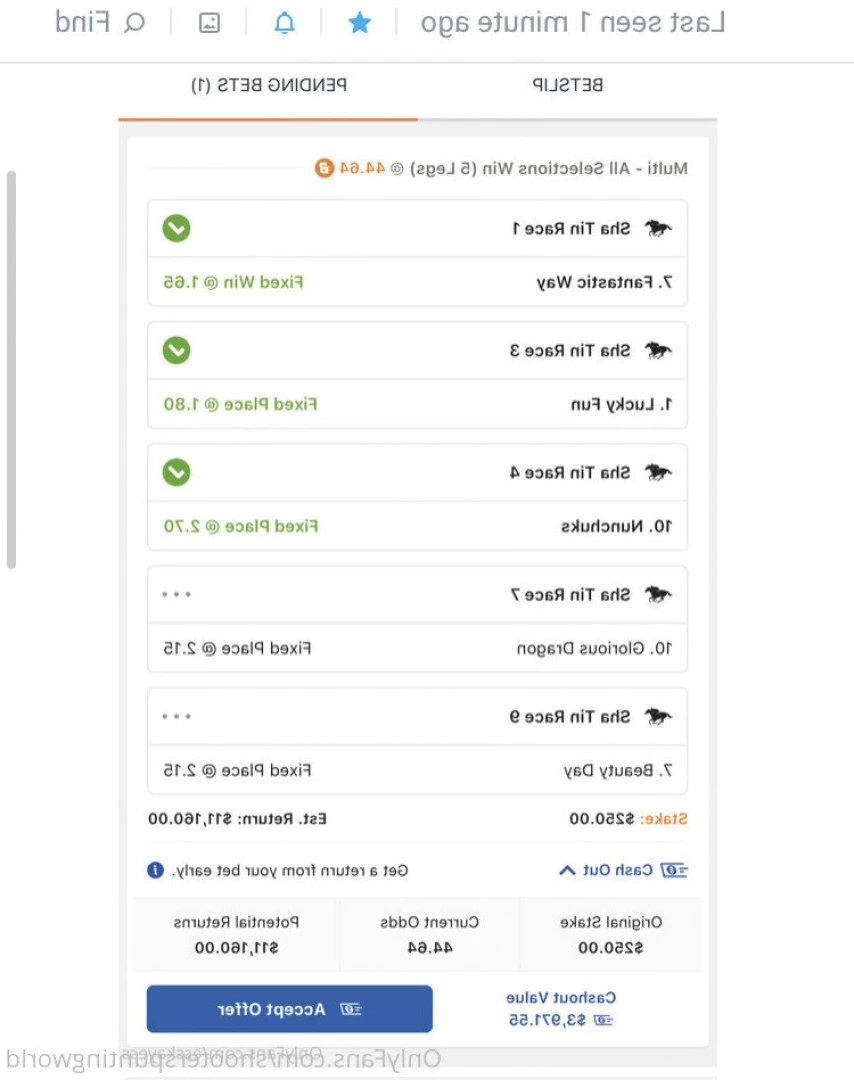
Task: Open the image gallery icon
Action: tap(209, 23)
